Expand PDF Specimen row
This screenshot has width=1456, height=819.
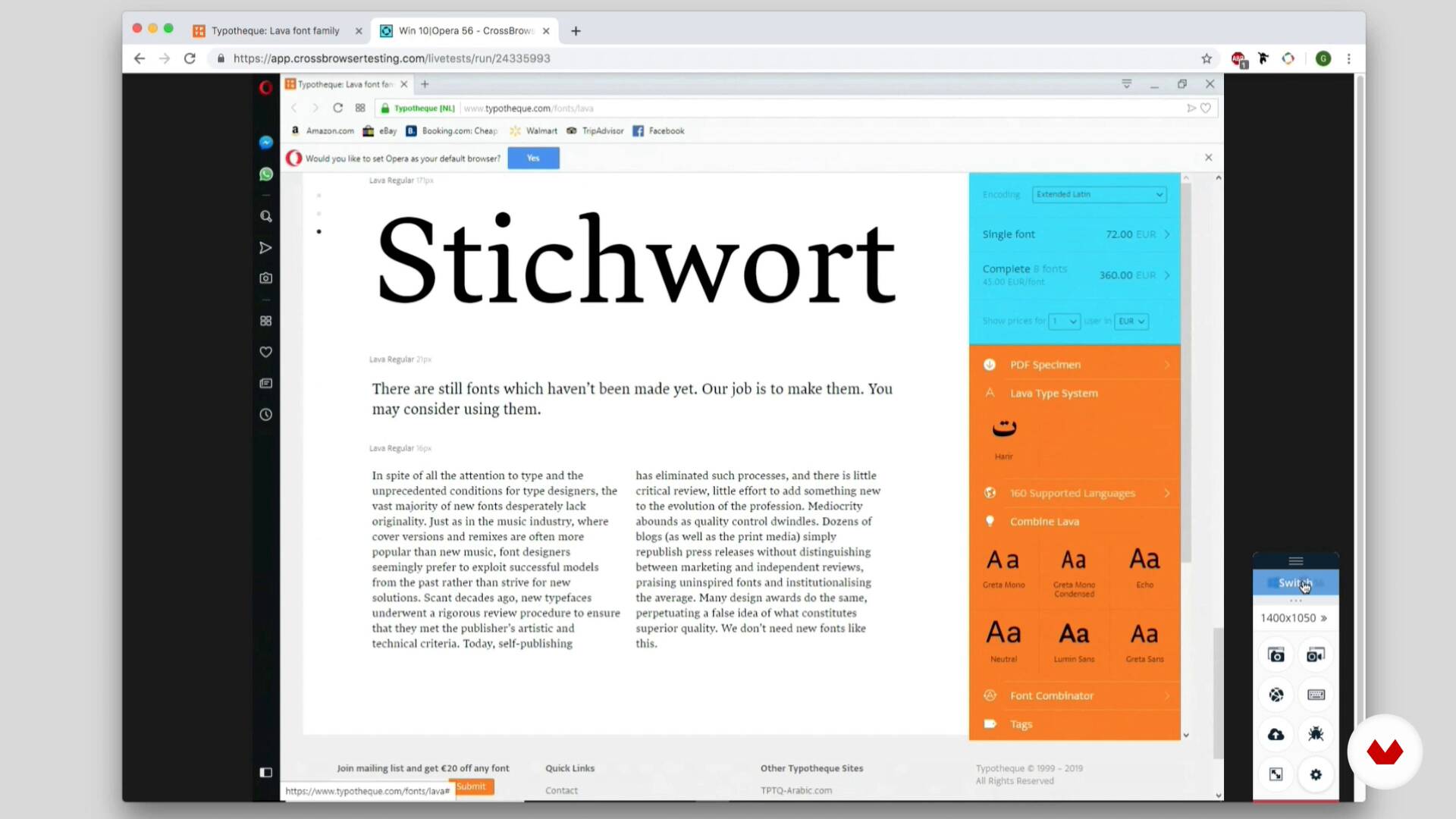coord(1075,365)
